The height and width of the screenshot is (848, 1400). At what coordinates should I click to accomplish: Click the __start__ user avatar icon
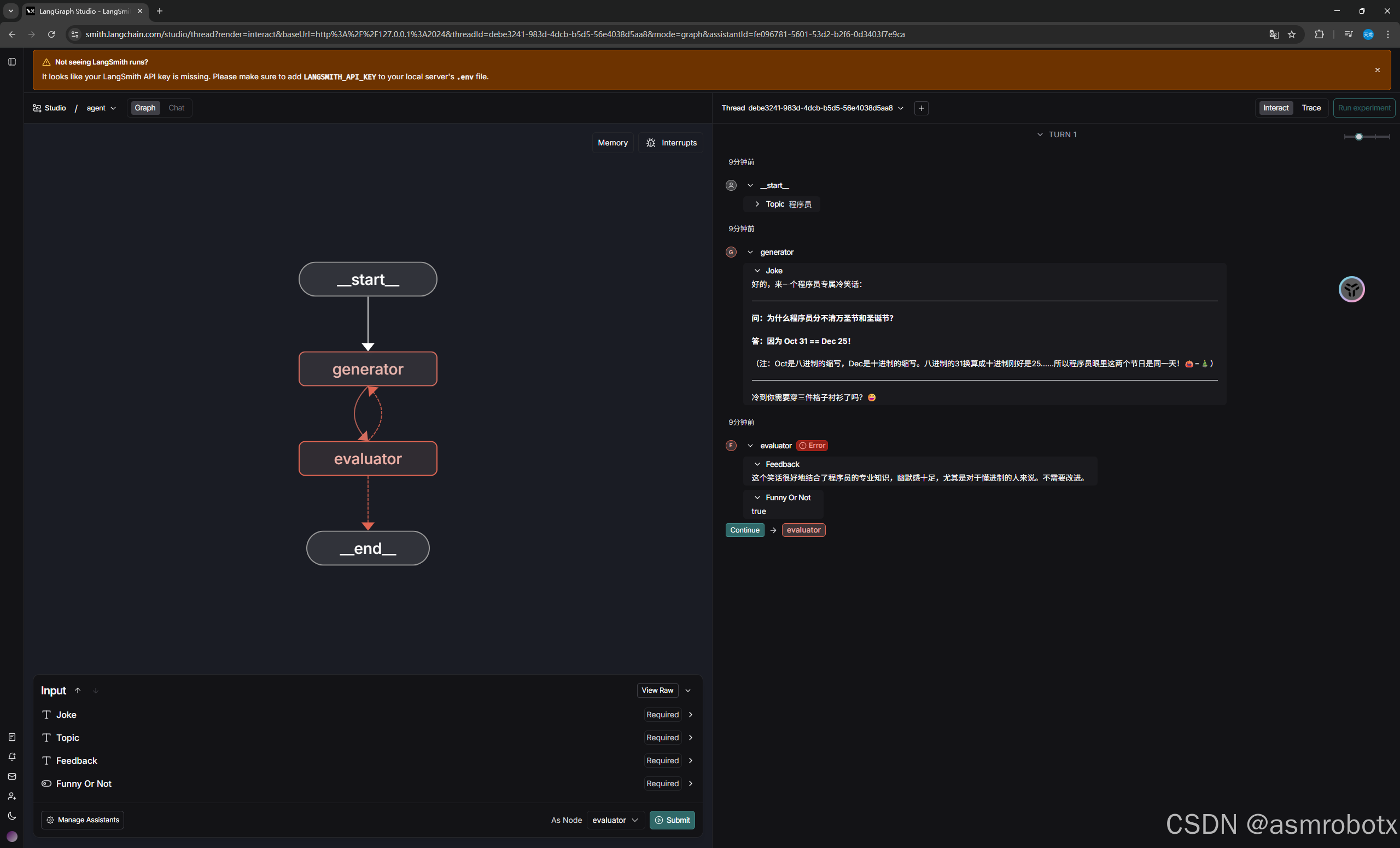click(731, 185)
